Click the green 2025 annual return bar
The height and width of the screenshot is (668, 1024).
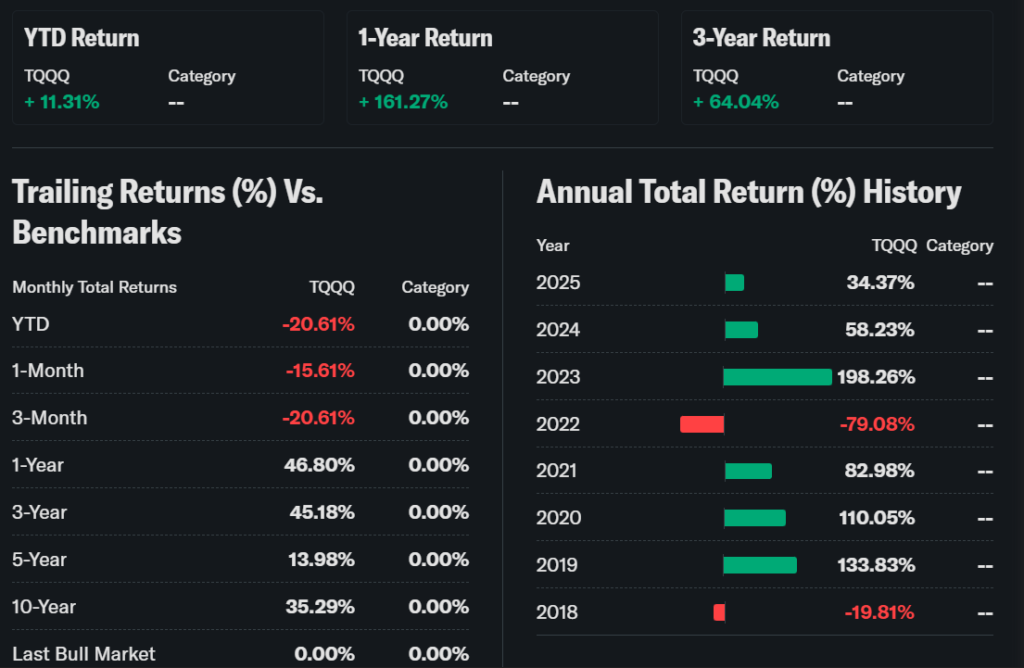tap(734, 283)
